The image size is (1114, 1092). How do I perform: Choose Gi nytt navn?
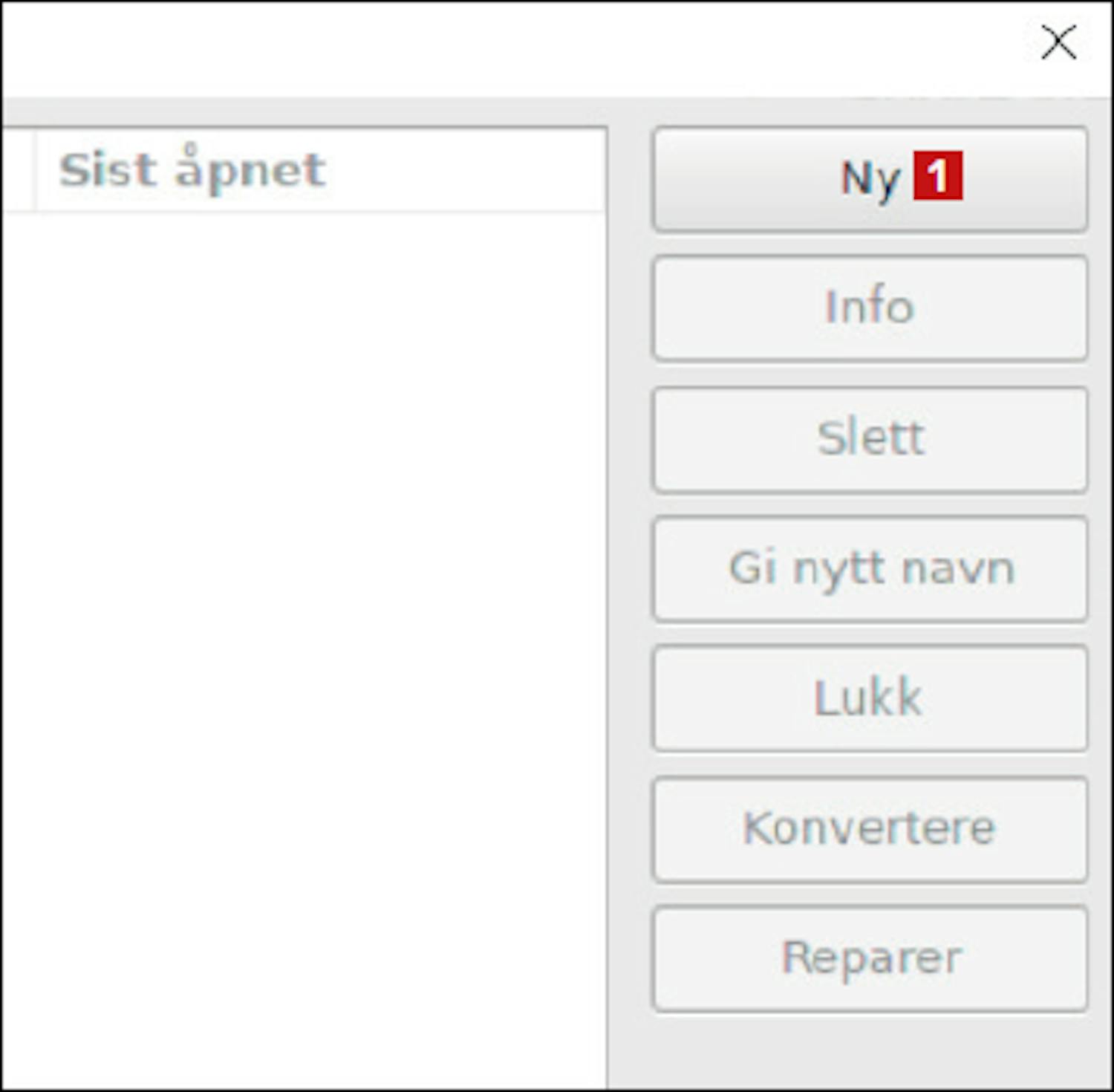click(x=870, y=569)
